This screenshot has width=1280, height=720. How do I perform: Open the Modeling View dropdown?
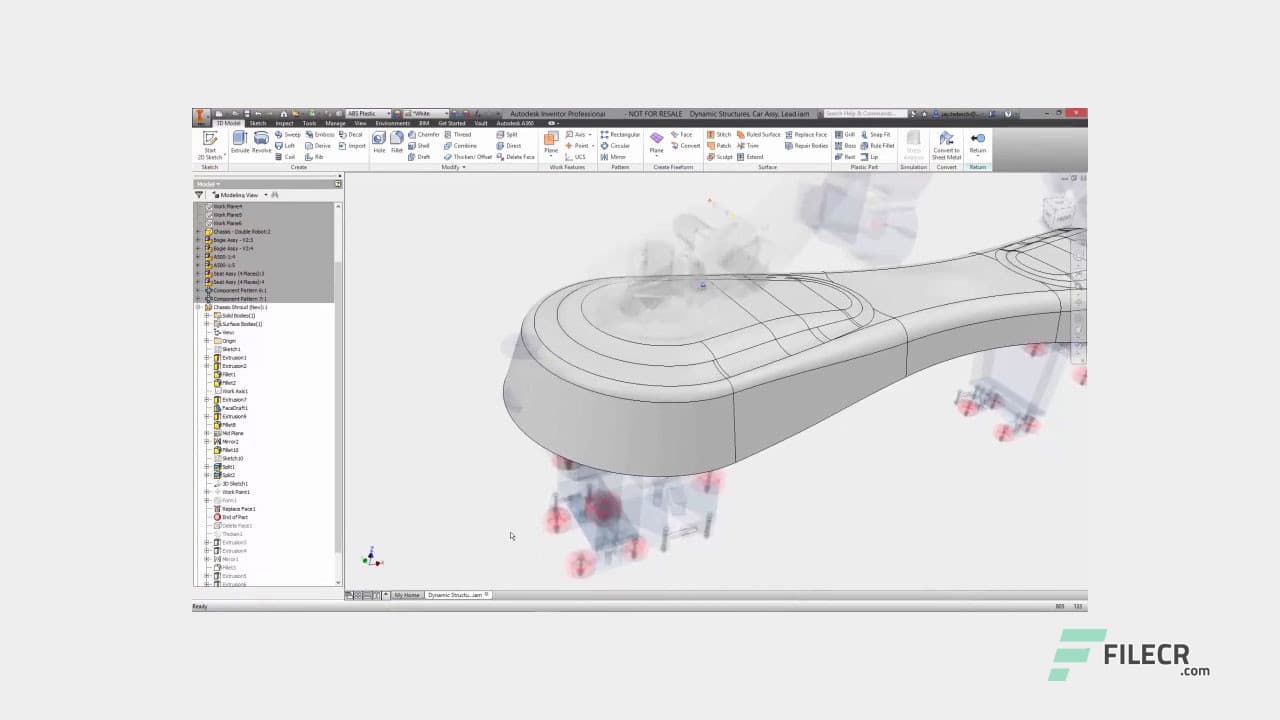pyautogui.click(x=265, y=195)
